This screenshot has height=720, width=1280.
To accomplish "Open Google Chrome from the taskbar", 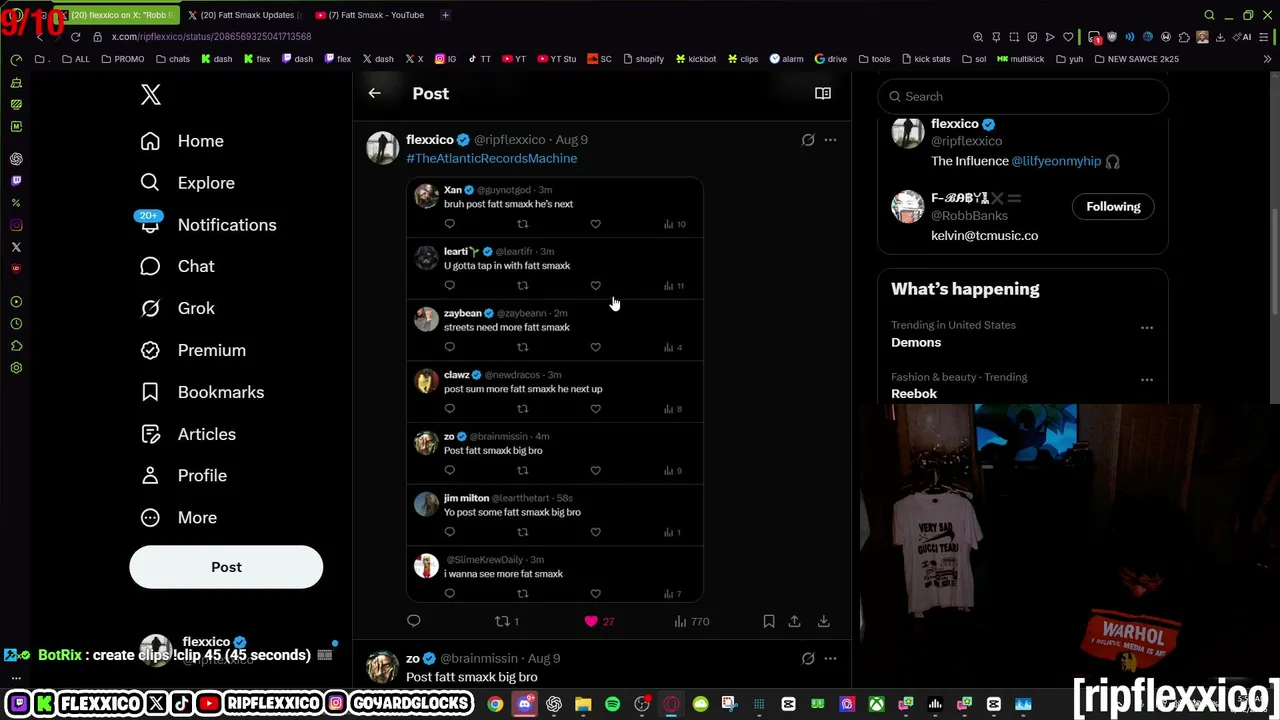I will coord(495,704).
